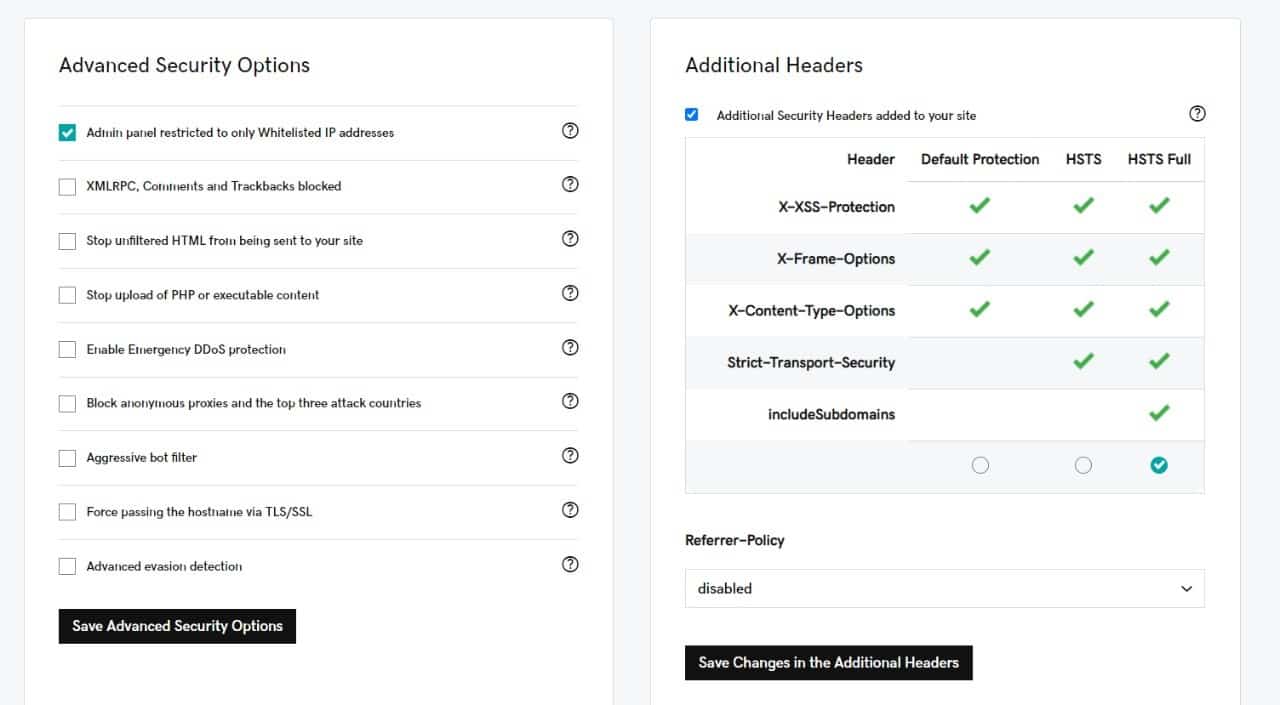Click Save Changes in the Additional Headers

pyautogui.click(x=828, y=662)
